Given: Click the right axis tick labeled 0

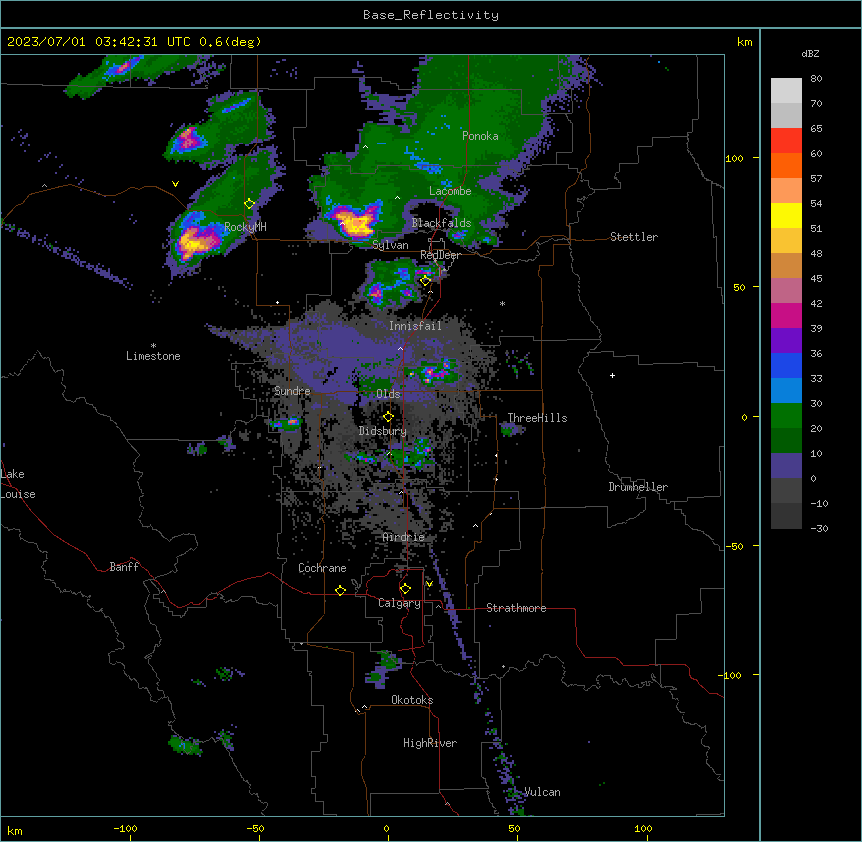Looking at the screenshot, I should click(x=744, y=418).
